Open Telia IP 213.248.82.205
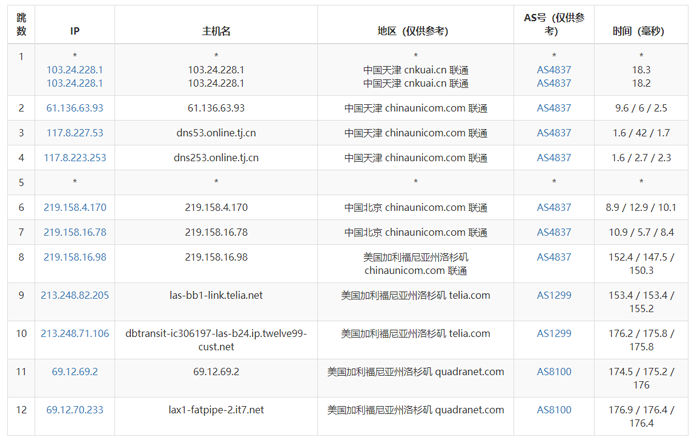 pos(75,295)
